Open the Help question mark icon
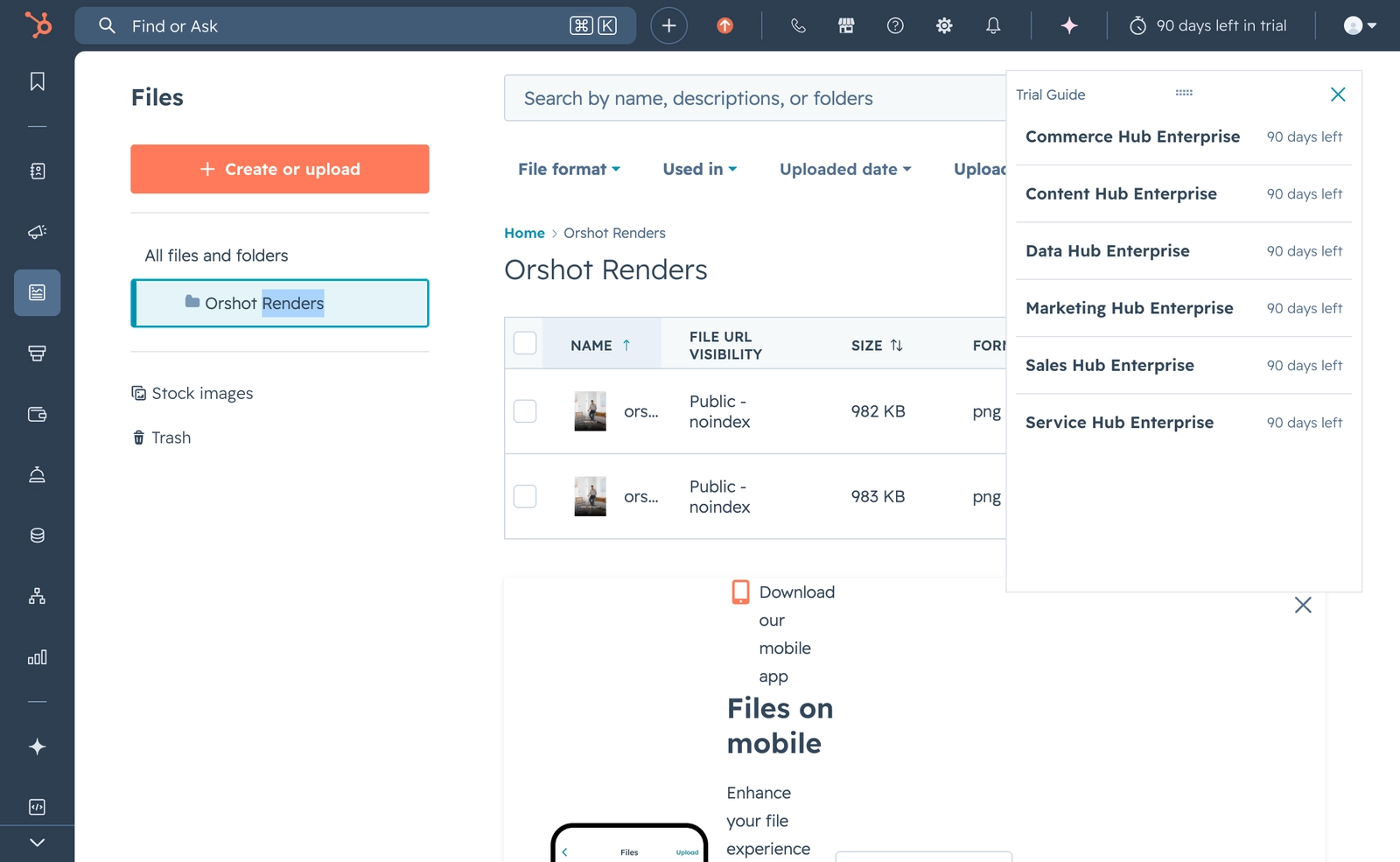 [x=895, y=25]
